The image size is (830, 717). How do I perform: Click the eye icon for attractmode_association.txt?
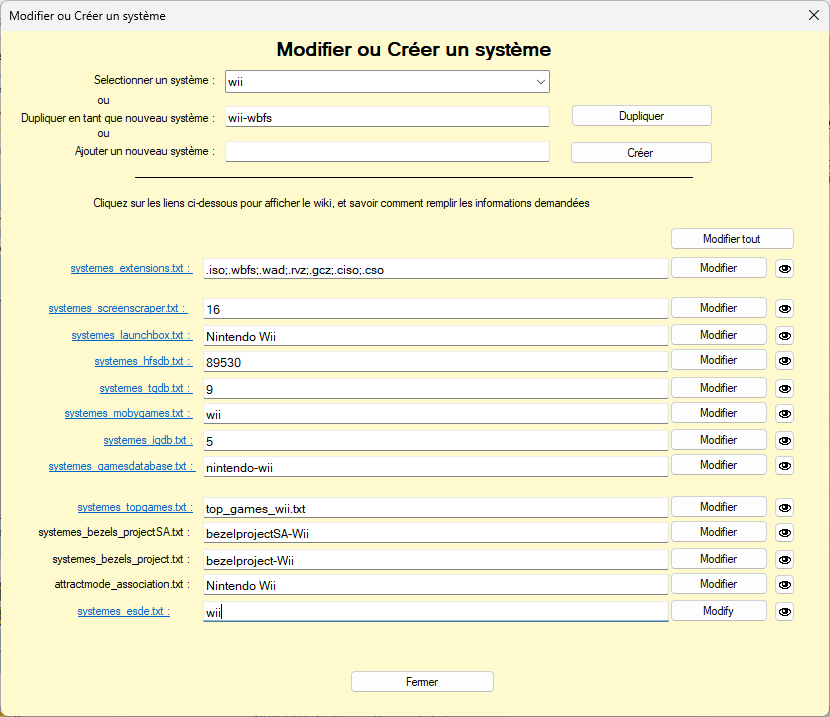784,584
